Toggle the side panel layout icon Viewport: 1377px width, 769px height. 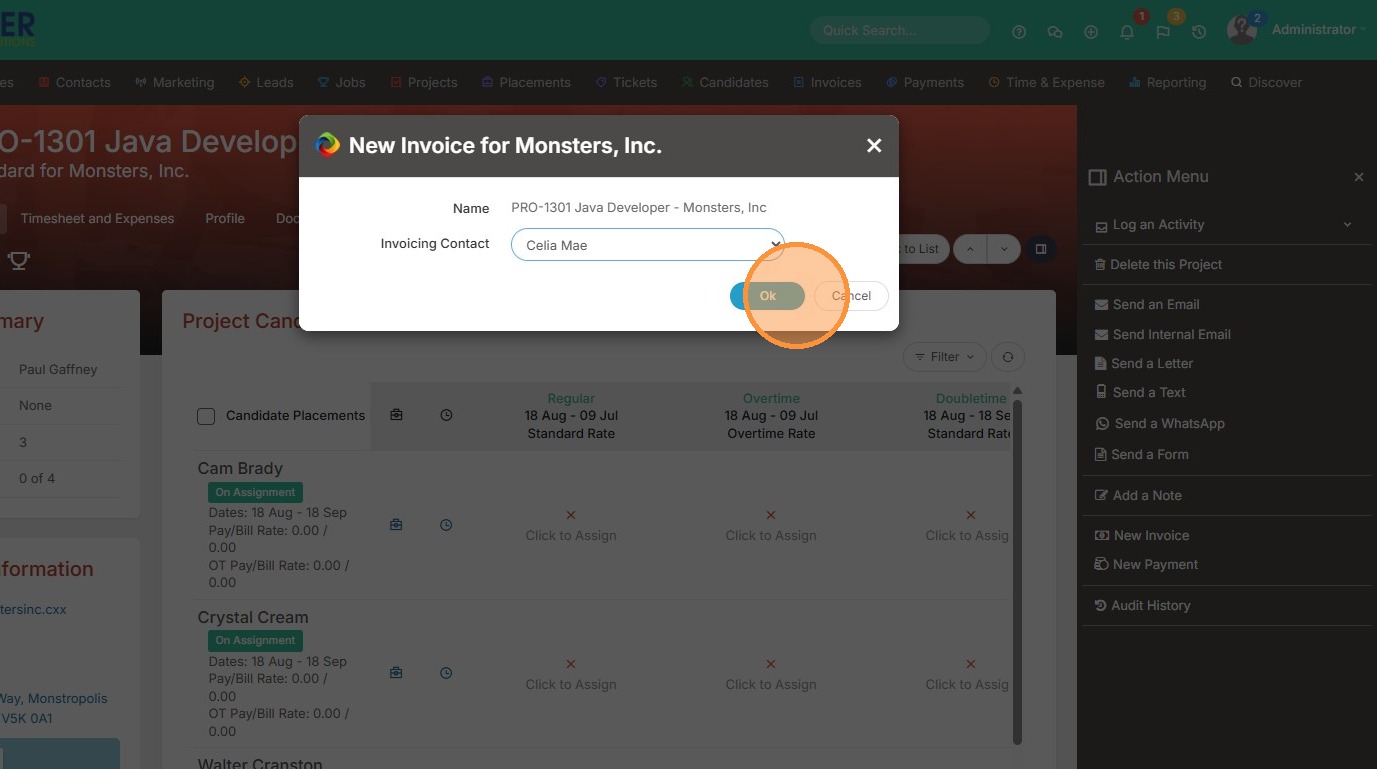tap(1040, 249)
